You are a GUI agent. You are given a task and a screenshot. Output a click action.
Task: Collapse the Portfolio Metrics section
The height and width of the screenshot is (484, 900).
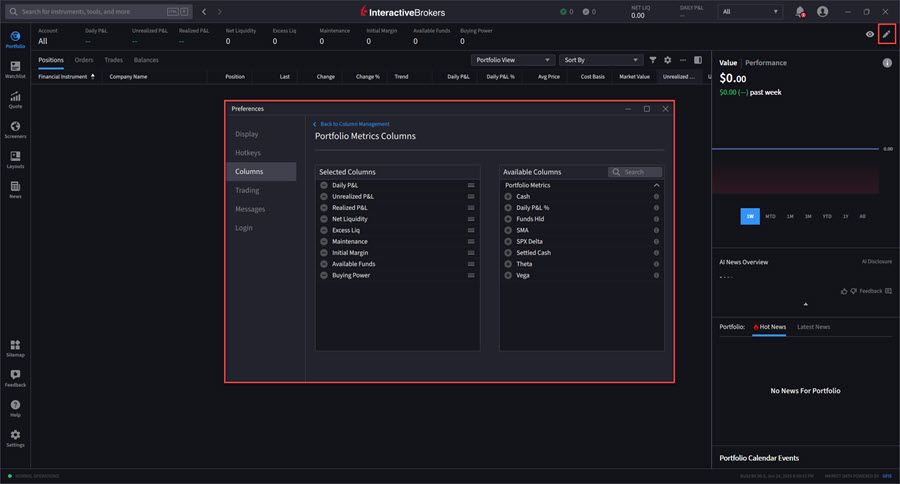[657, 185]
